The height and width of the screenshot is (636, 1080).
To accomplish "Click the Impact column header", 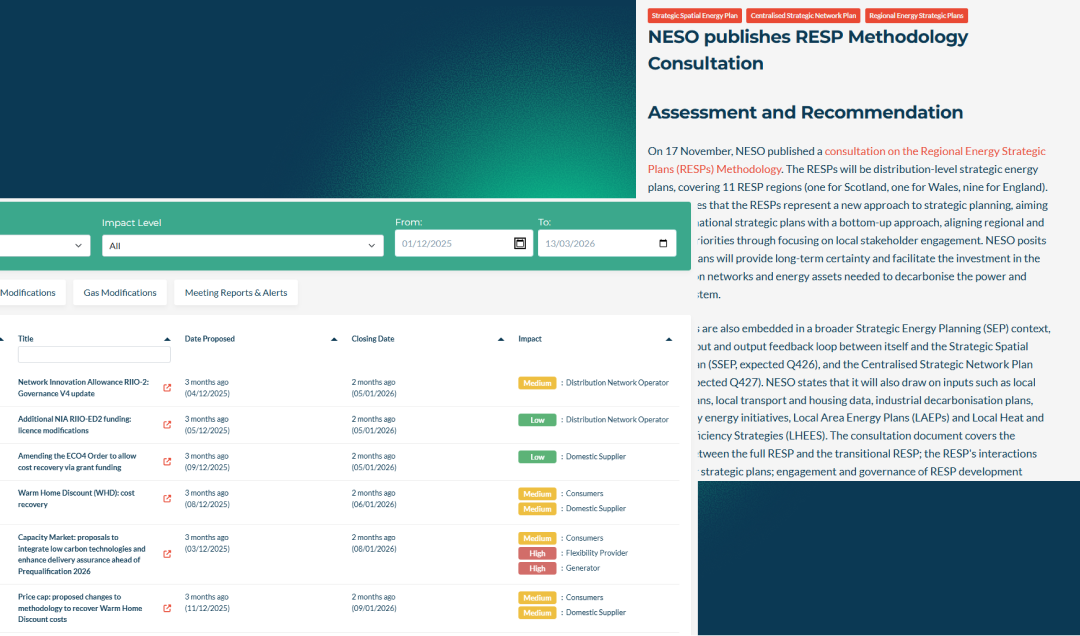I will tap(530, 339).
